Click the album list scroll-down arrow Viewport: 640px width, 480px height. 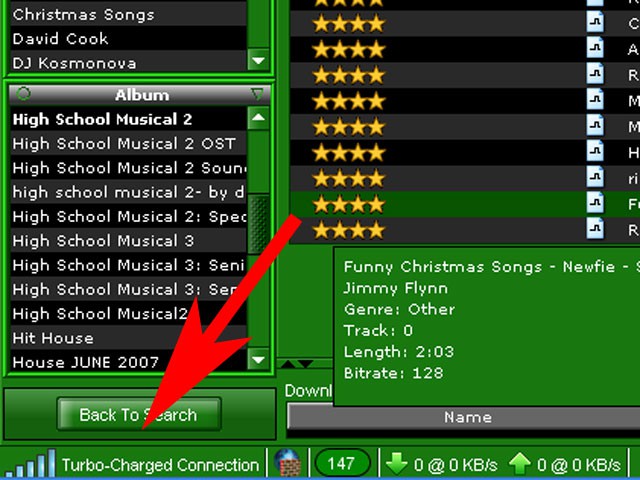coord(258,359)
